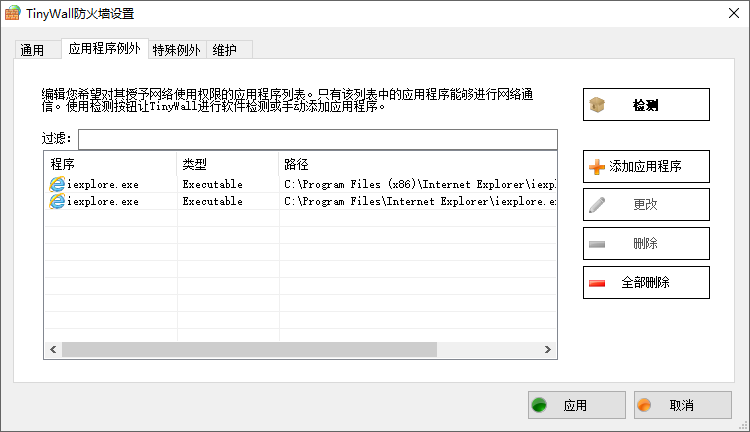This screenshot has width=750, height=432.
Task: Click the green circle icon on 应用
Action: coord(539,405)
